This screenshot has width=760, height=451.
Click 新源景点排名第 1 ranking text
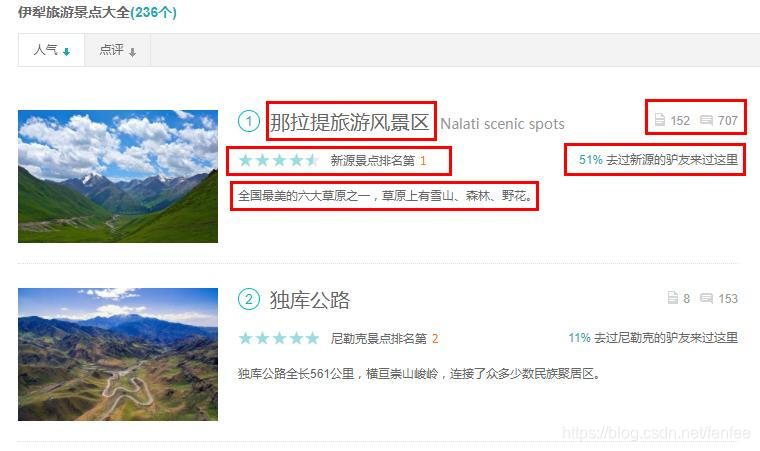point(378,161)
